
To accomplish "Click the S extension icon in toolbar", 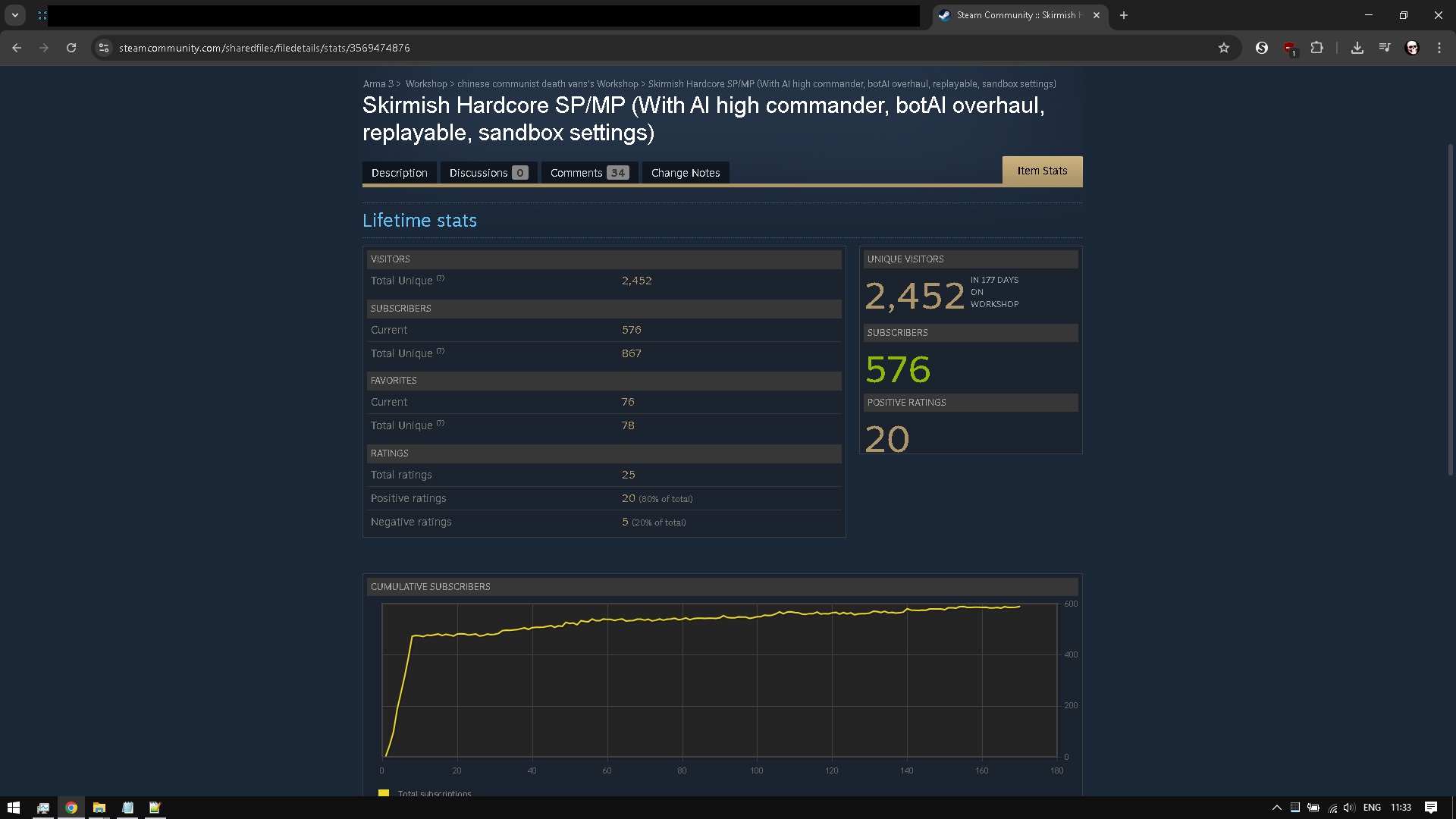I will pos(1262,48).
